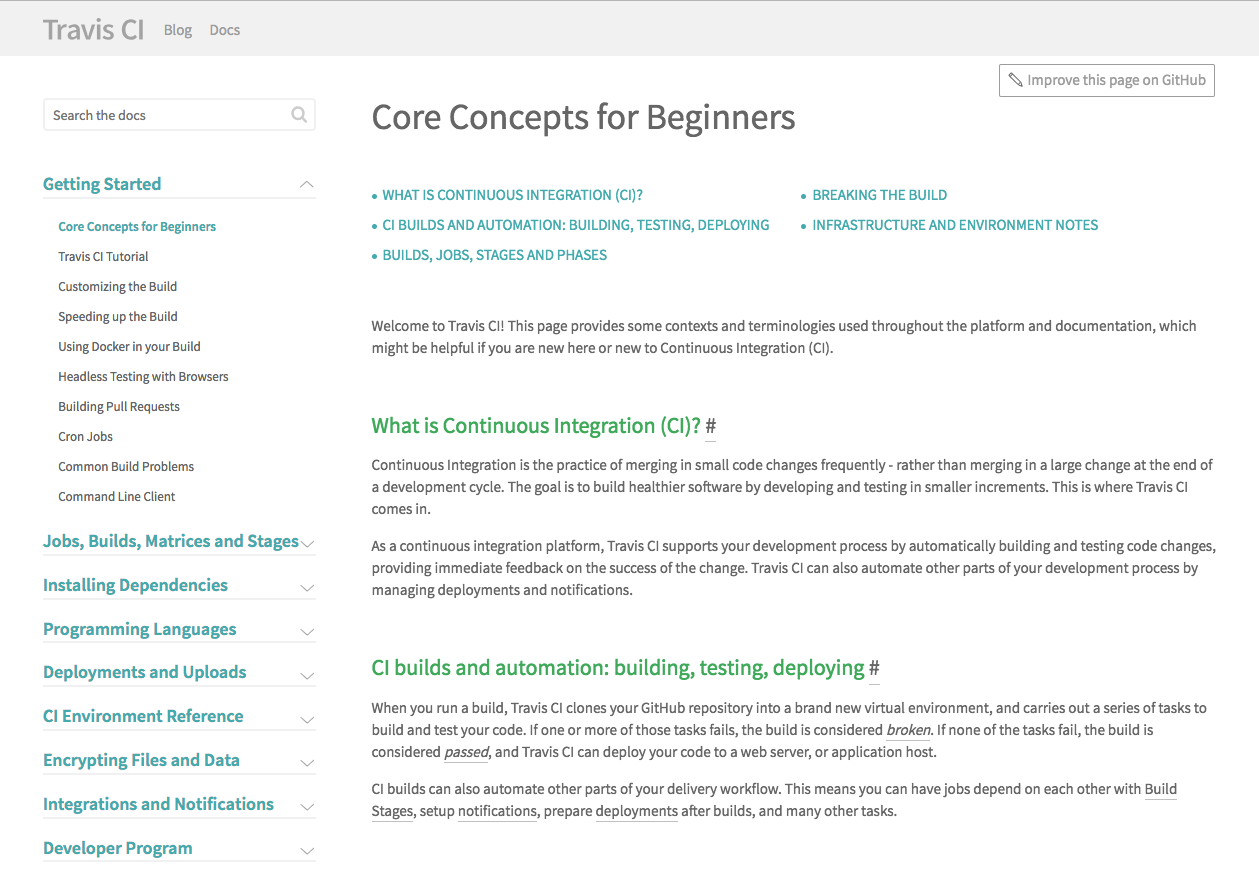
Task: Open Customizing the Build sidebar entry
Action: (118, 286)
